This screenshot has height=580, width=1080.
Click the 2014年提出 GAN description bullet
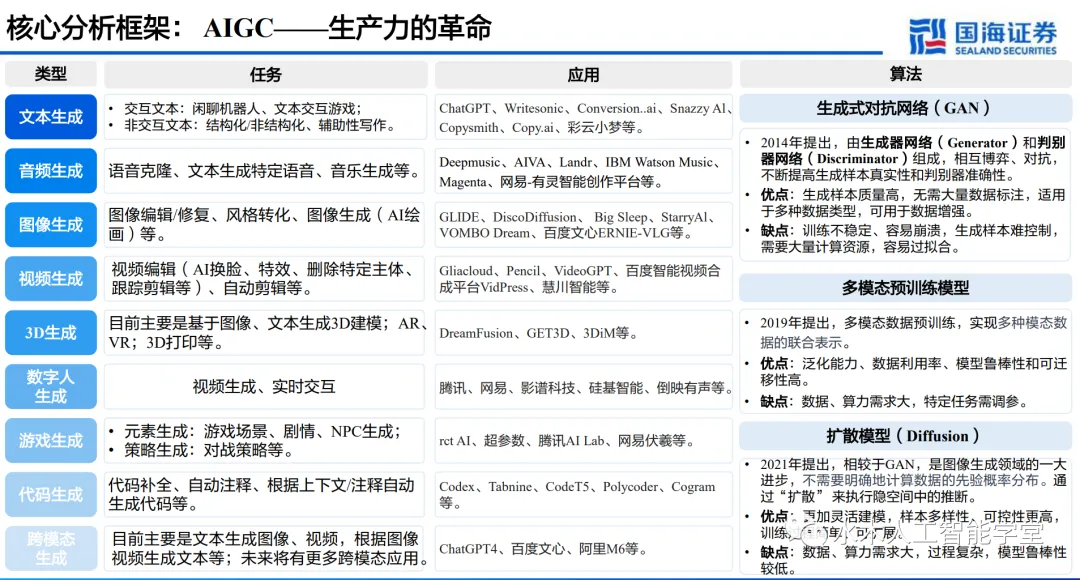click(906, 159)
